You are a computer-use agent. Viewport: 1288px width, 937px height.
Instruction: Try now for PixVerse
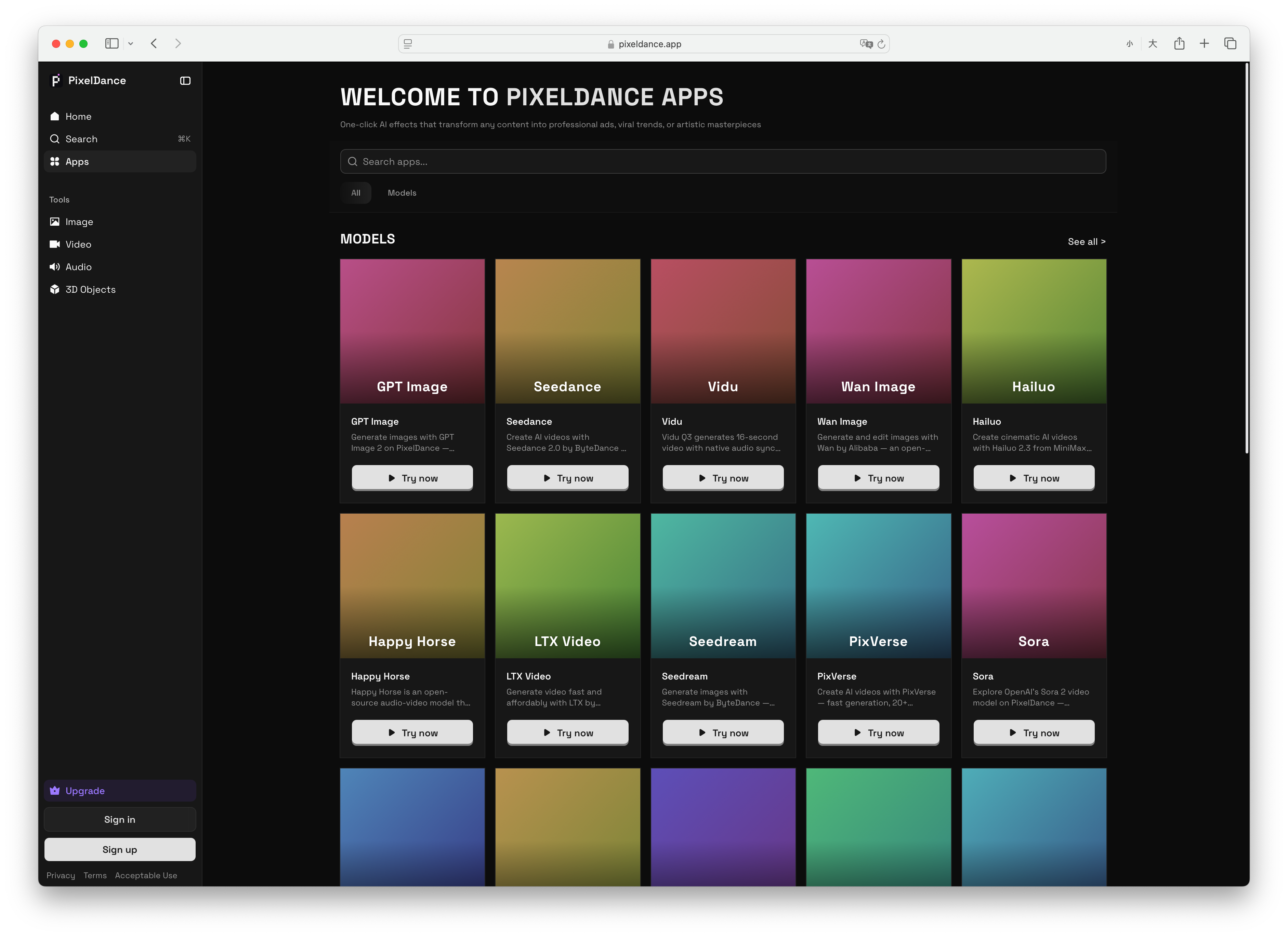pos(878,733)
